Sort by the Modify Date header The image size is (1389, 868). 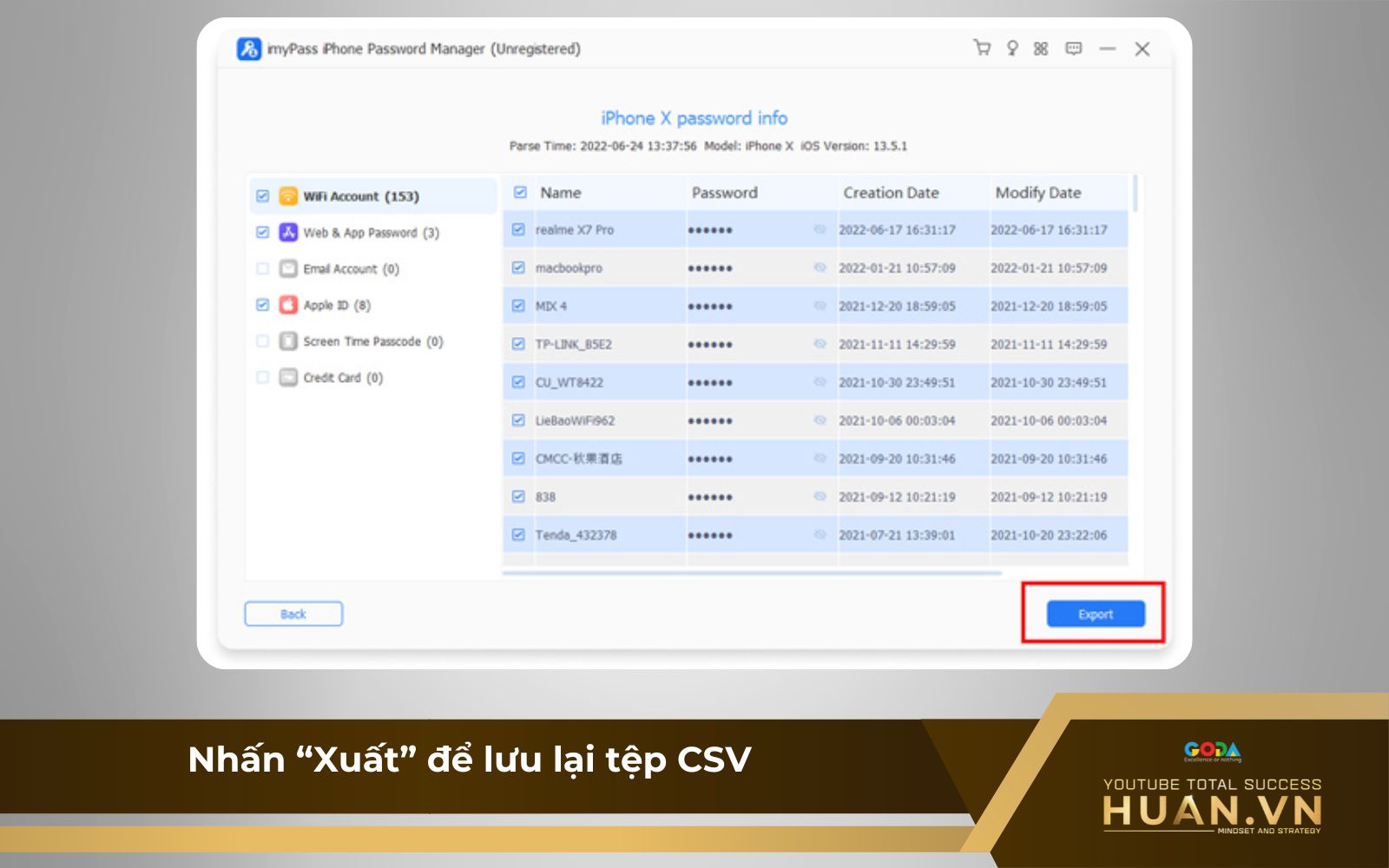click(x=1038, y=193)
